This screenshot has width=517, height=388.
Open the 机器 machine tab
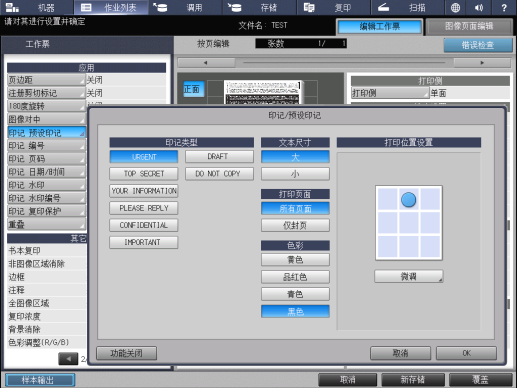(37, 7)
